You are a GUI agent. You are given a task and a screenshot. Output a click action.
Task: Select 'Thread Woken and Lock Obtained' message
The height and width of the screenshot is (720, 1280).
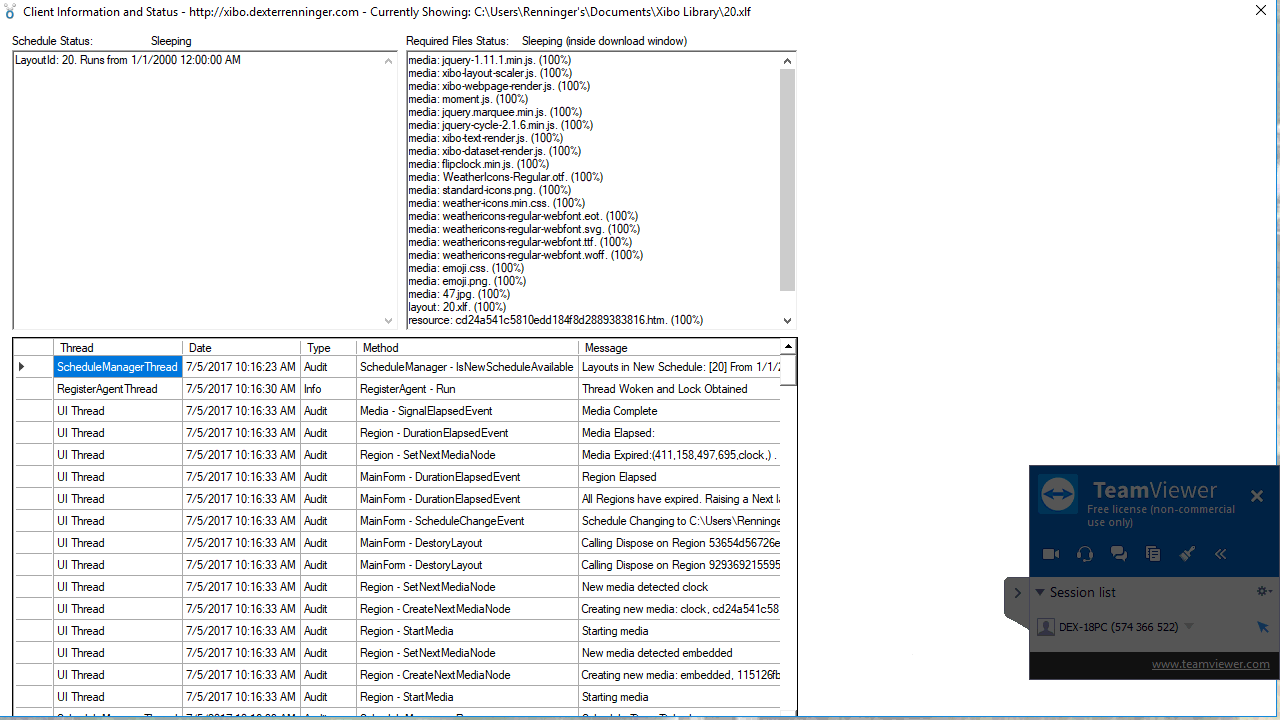679,389
